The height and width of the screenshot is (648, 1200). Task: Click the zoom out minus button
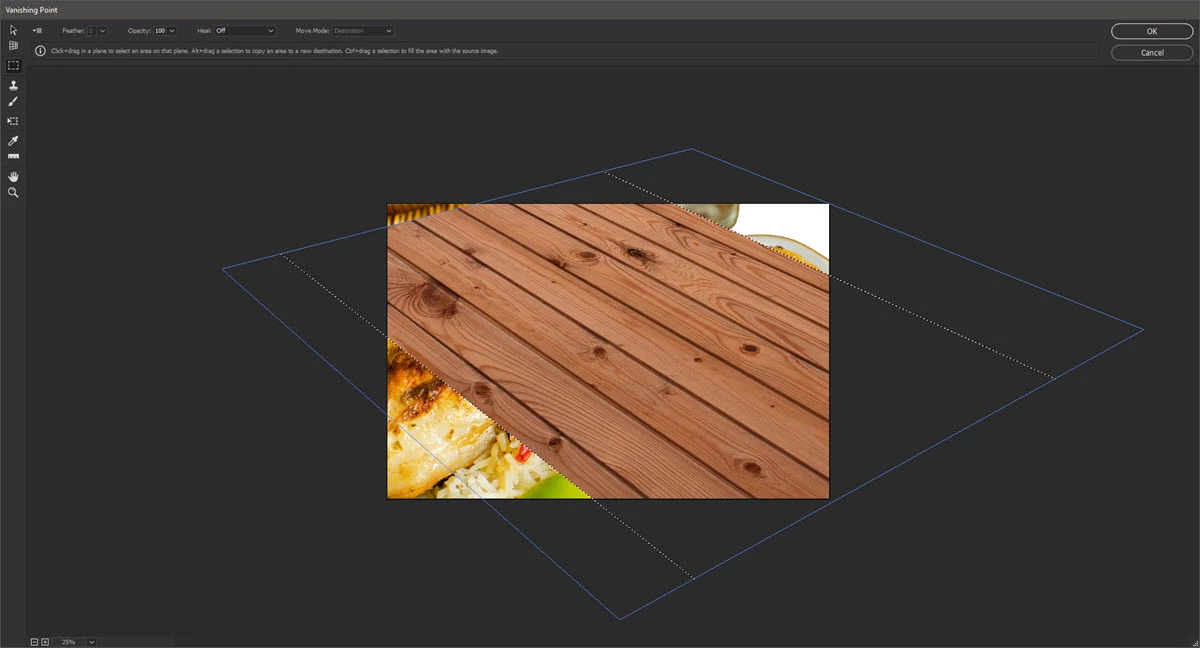[x=34, y=641]
